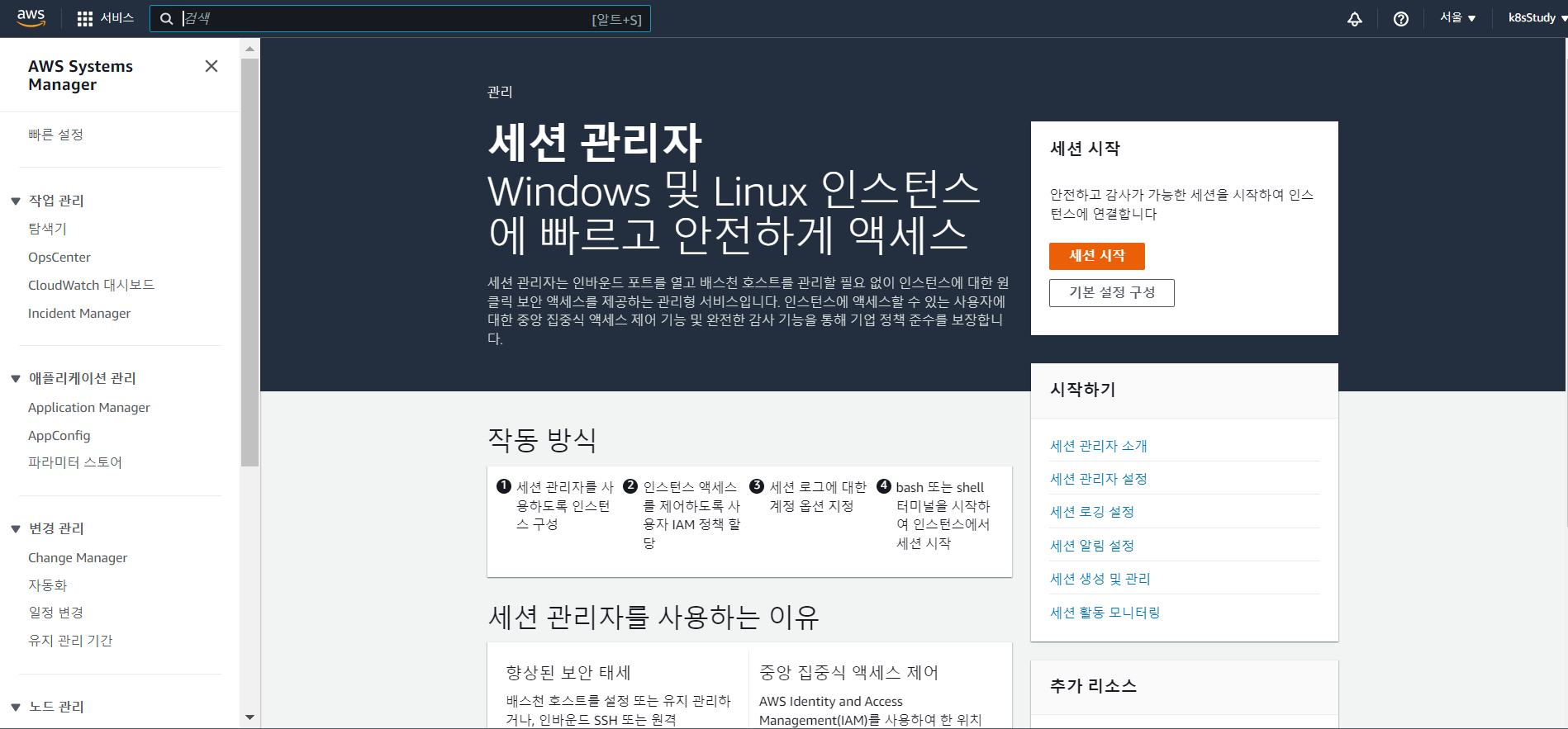The width and height of the screenshot is (1568, 729).
Task: Open the 세션 활동 모니터링 link
Action: pyautogui.click(x=1105, y=613)
